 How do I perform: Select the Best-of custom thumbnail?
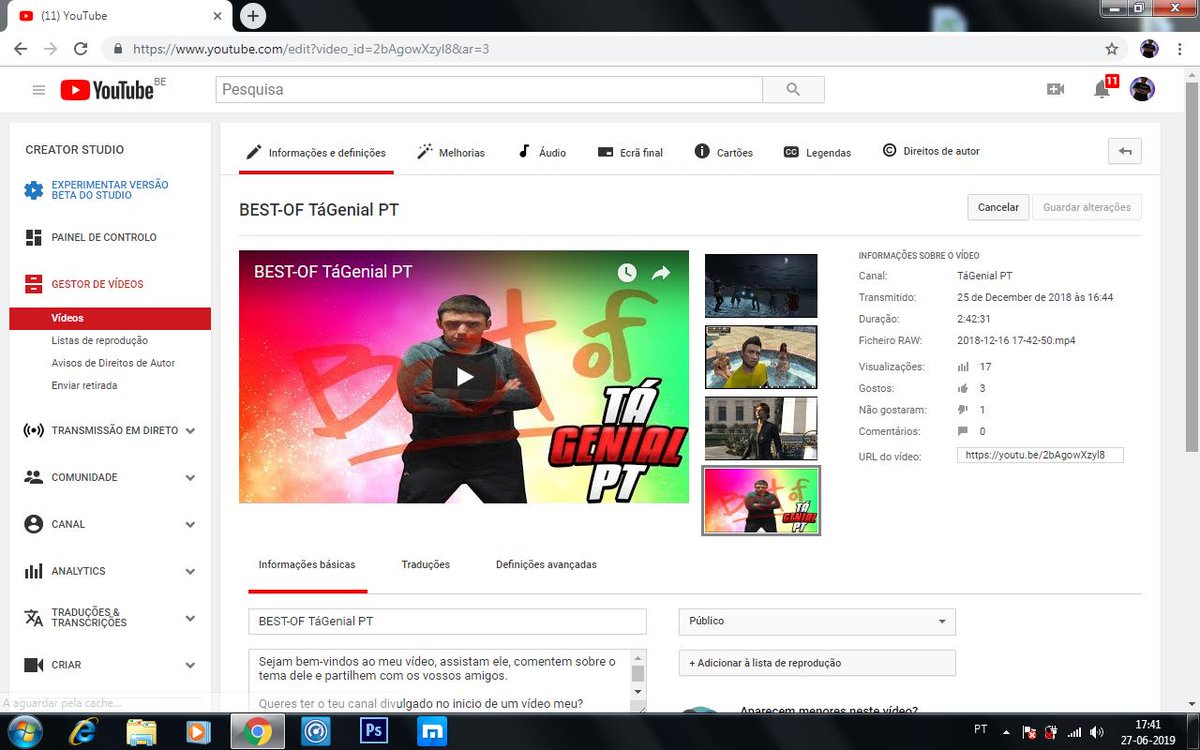761,500
